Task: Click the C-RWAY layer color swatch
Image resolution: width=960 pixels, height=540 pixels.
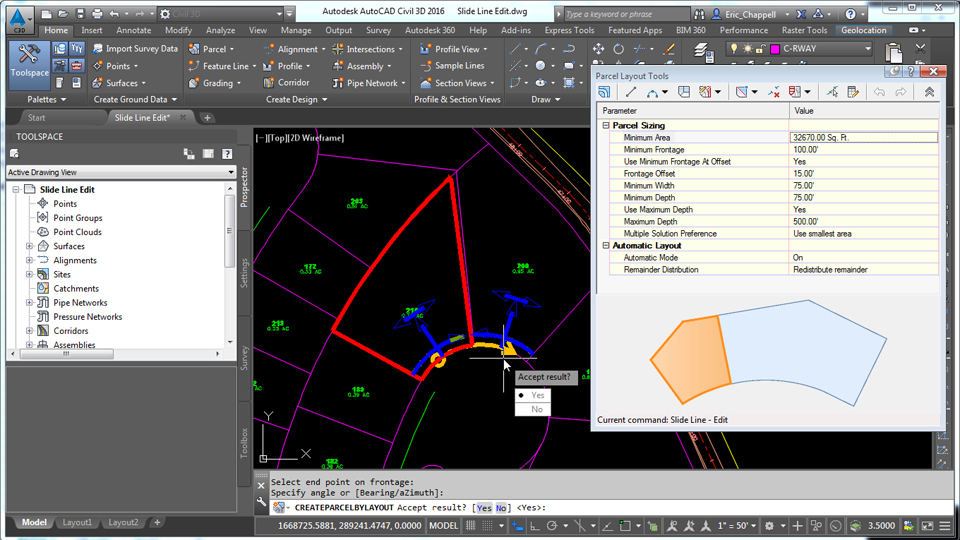Action: pyautogui.click(x=774, y=48)
